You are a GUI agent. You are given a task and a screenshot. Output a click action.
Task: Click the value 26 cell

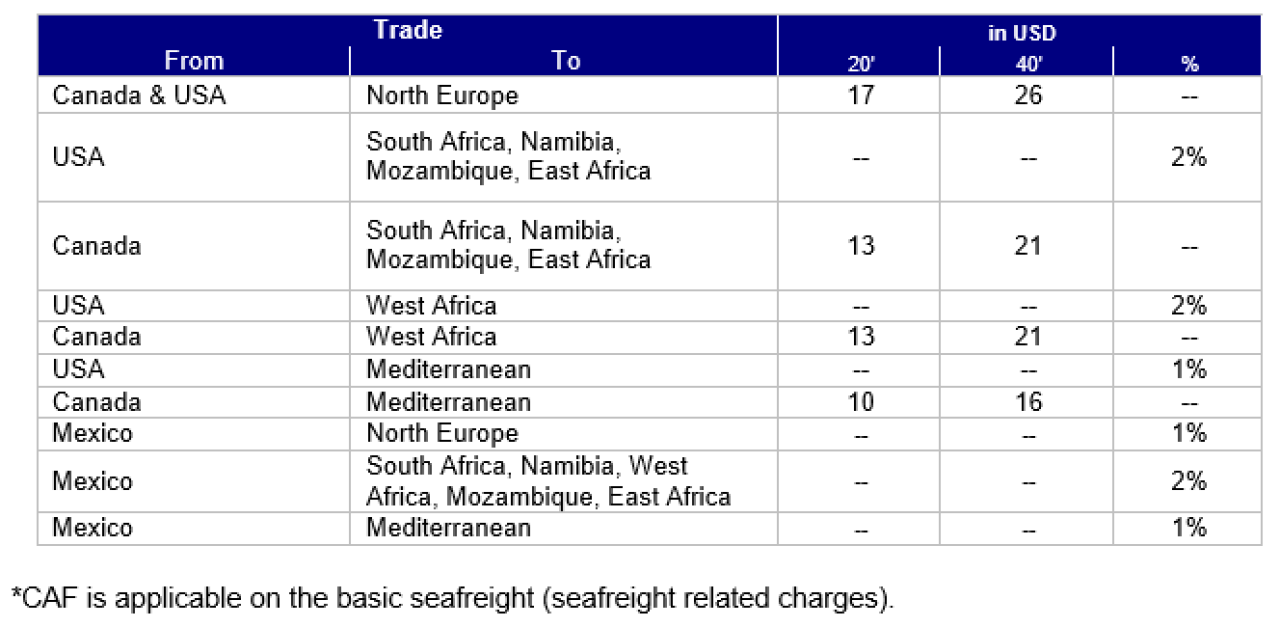(x=1026, y=95)
